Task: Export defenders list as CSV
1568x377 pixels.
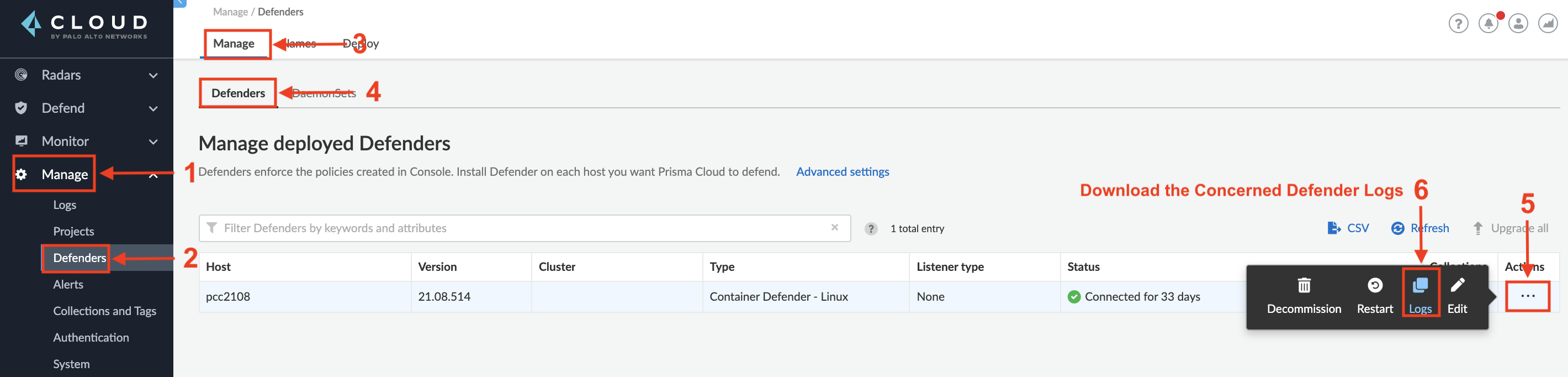Action: (1348, 228)
